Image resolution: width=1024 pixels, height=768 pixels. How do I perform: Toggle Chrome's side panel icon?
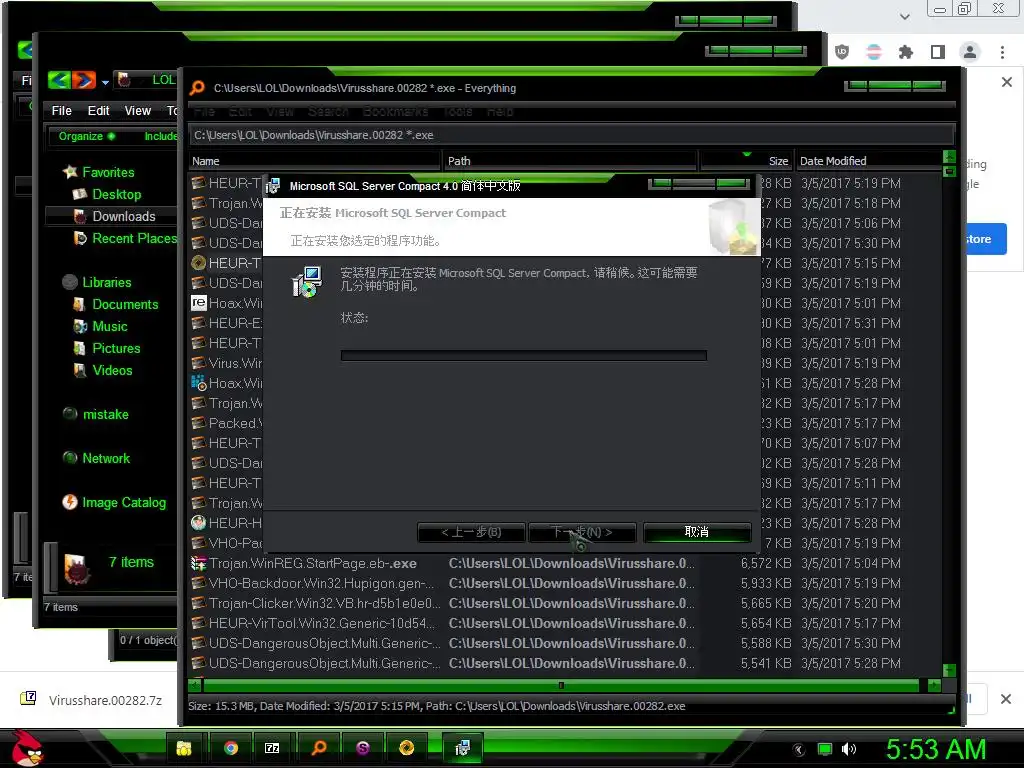pyautogui.click(x=937, y=52)
